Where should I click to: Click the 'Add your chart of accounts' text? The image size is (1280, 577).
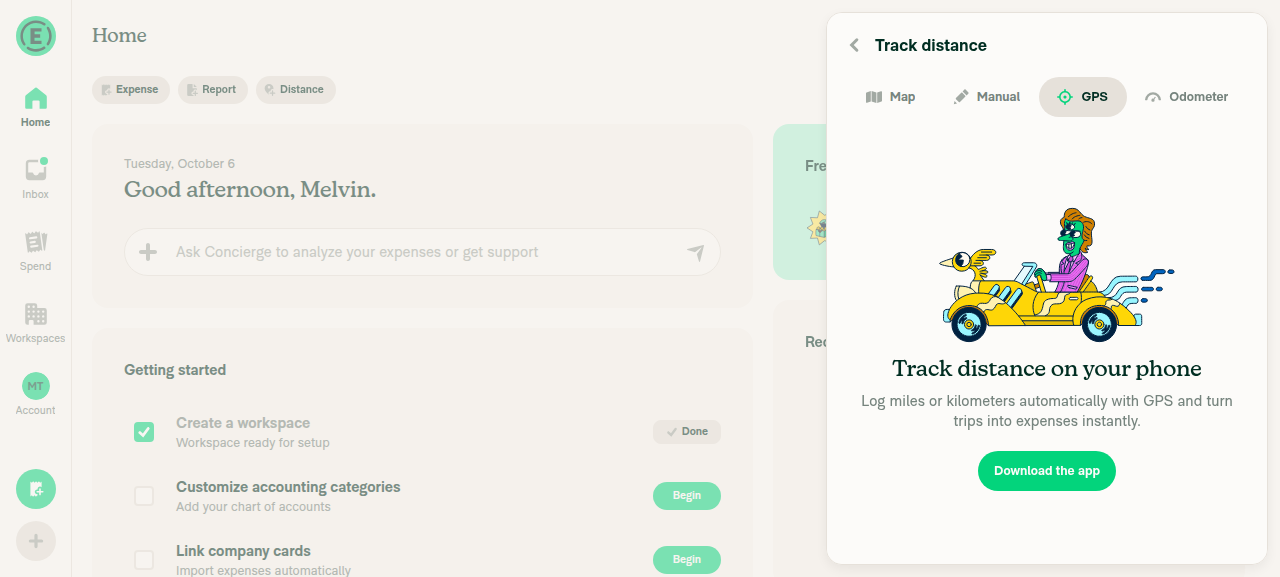point(253,507)
